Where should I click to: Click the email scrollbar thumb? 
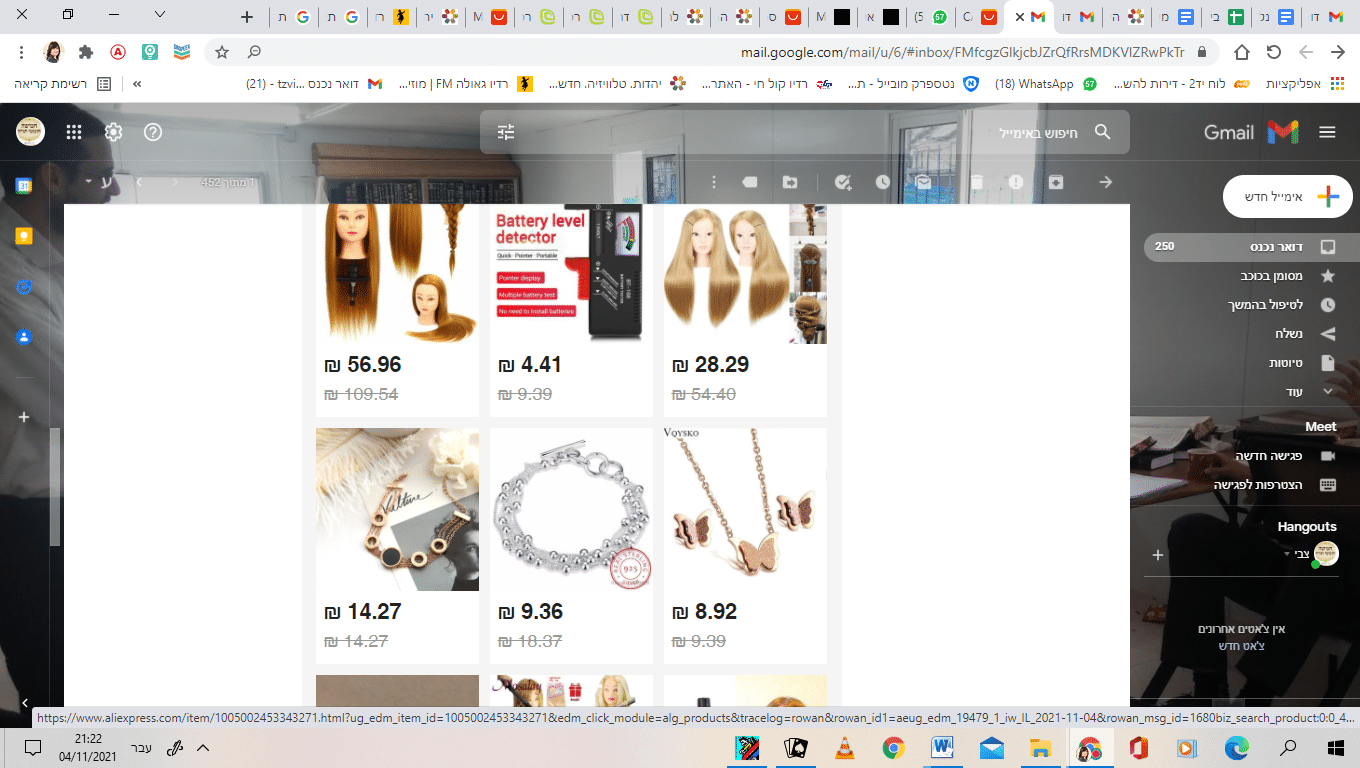(x=56, y=487)
